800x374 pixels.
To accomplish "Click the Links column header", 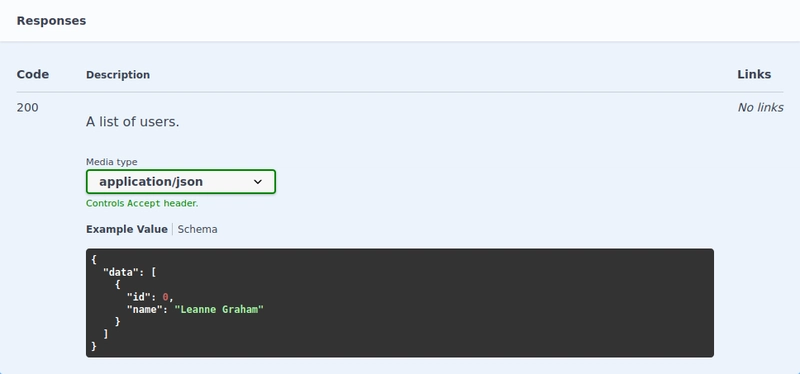I will point(754,74).
